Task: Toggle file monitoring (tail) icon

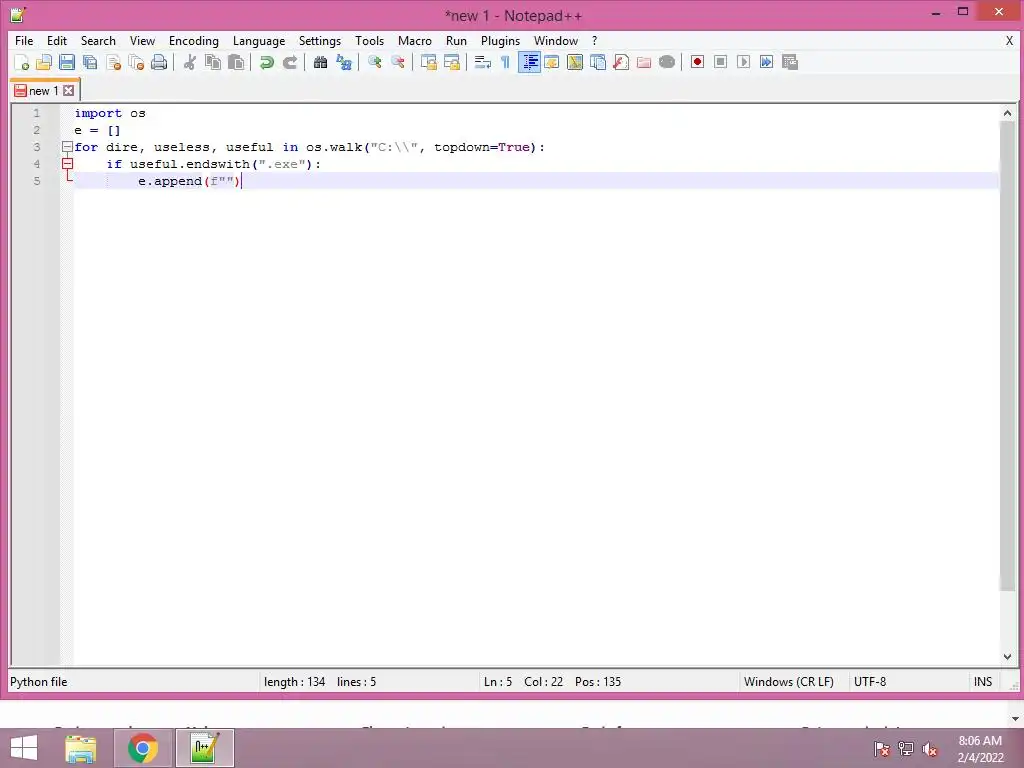Action: [x=667, y=62]
